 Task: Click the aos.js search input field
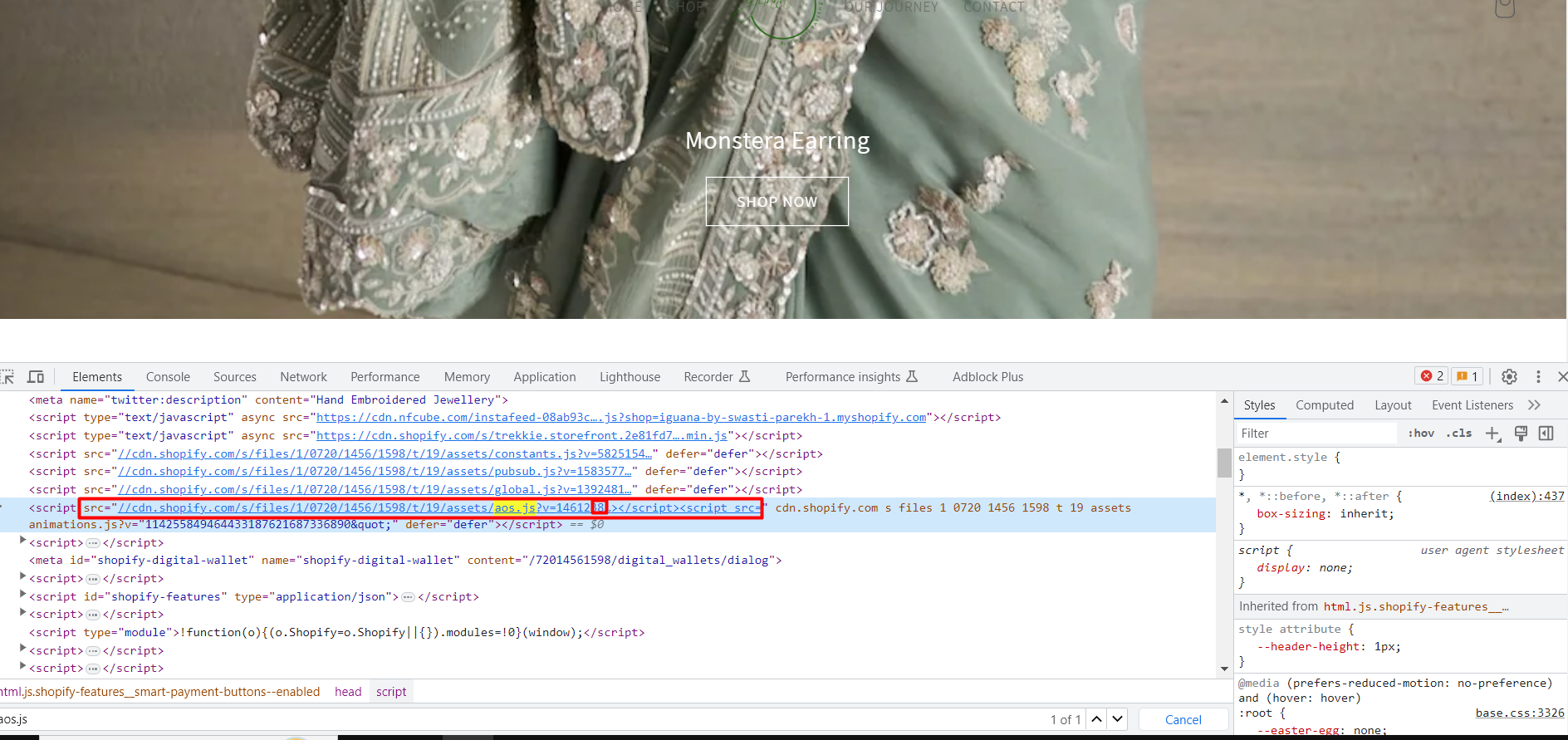pos(523,719)
